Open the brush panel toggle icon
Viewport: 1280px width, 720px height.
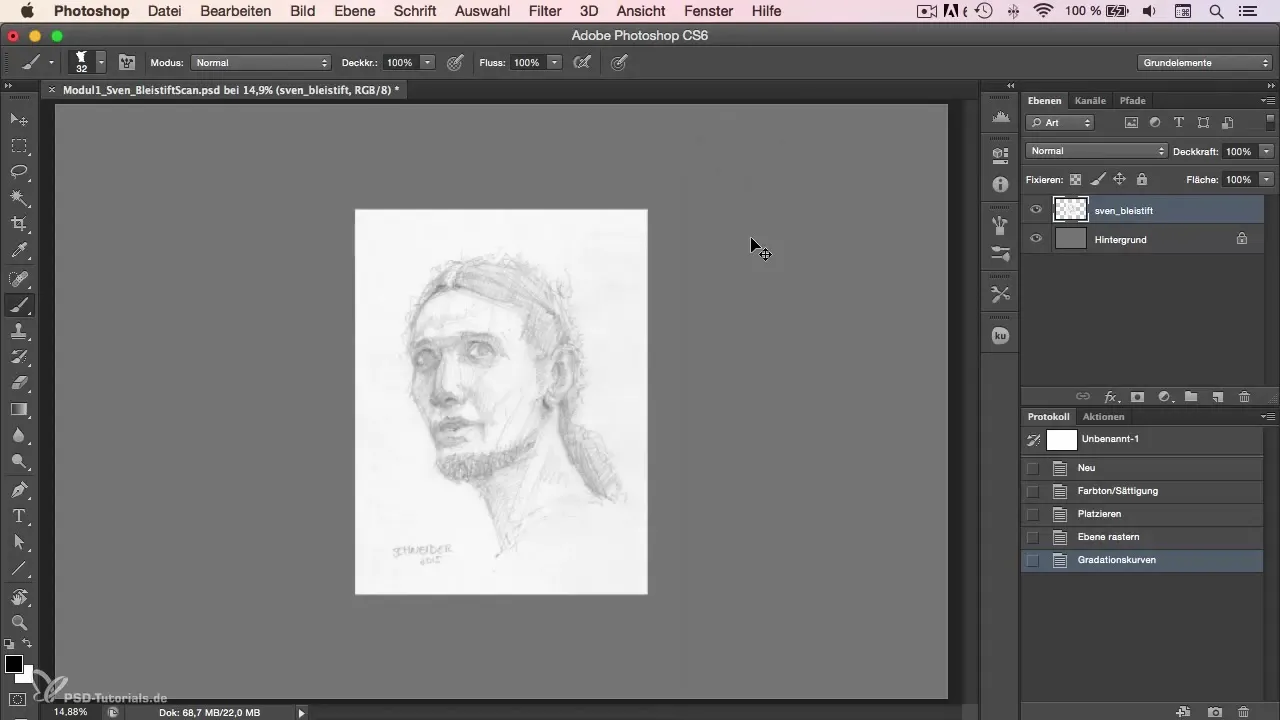(x=127, y=62)
